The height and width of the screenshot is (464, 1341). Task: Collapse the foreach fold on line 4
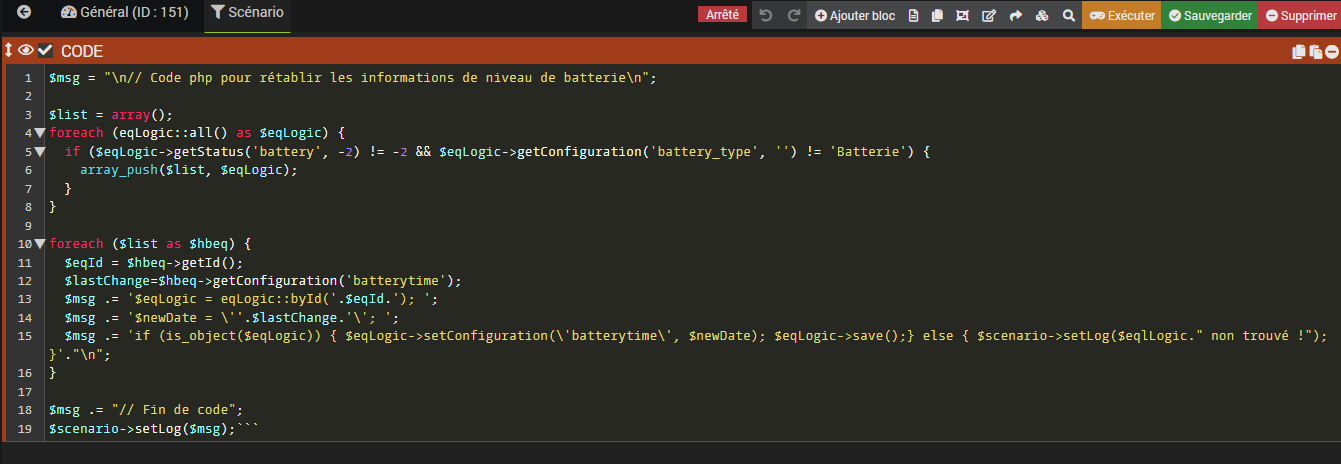point(40,133)
